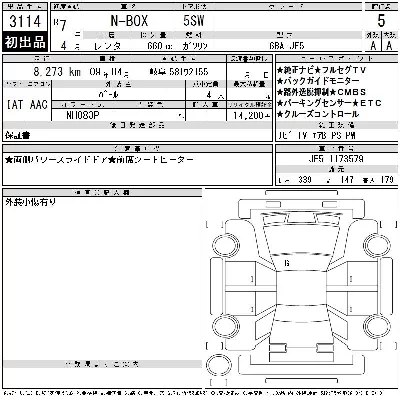The width and height of the screenshot is (400, 400).
Task: Click the レンタ usage history text
Action: point(107,46)
